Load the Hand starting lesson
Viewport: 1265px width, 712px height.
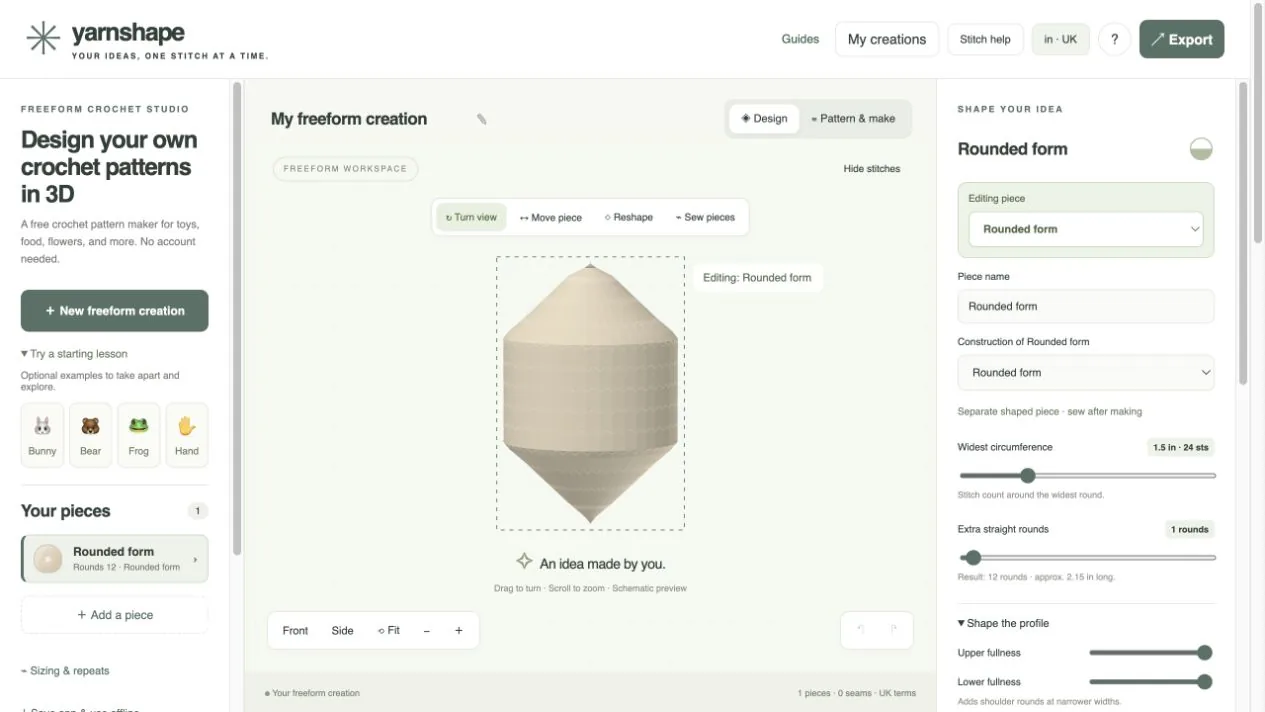(x=187, y=435)
